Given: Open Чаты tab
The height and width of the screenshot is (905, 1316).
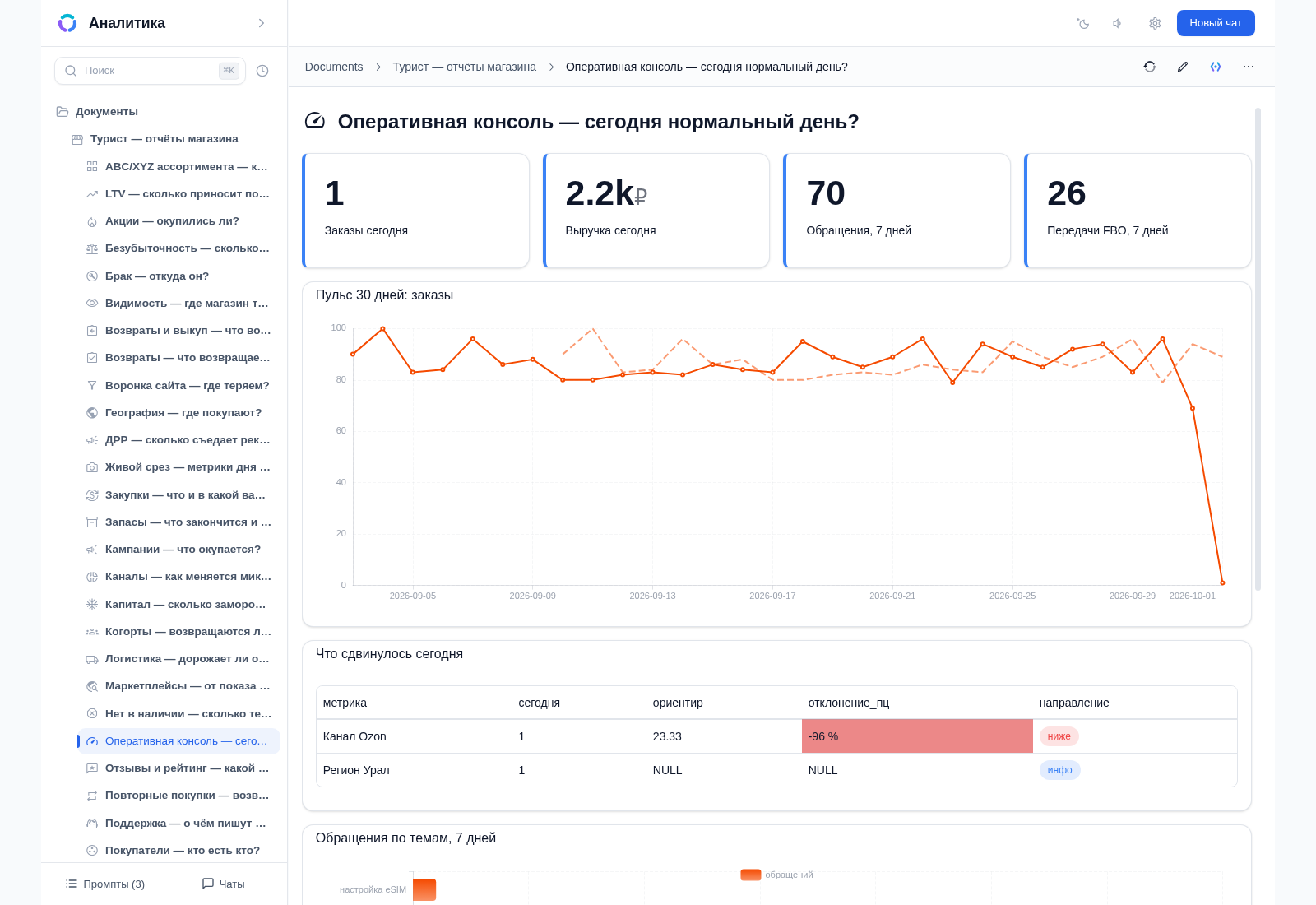Looking at the screenshot, I should click(224, 884).
